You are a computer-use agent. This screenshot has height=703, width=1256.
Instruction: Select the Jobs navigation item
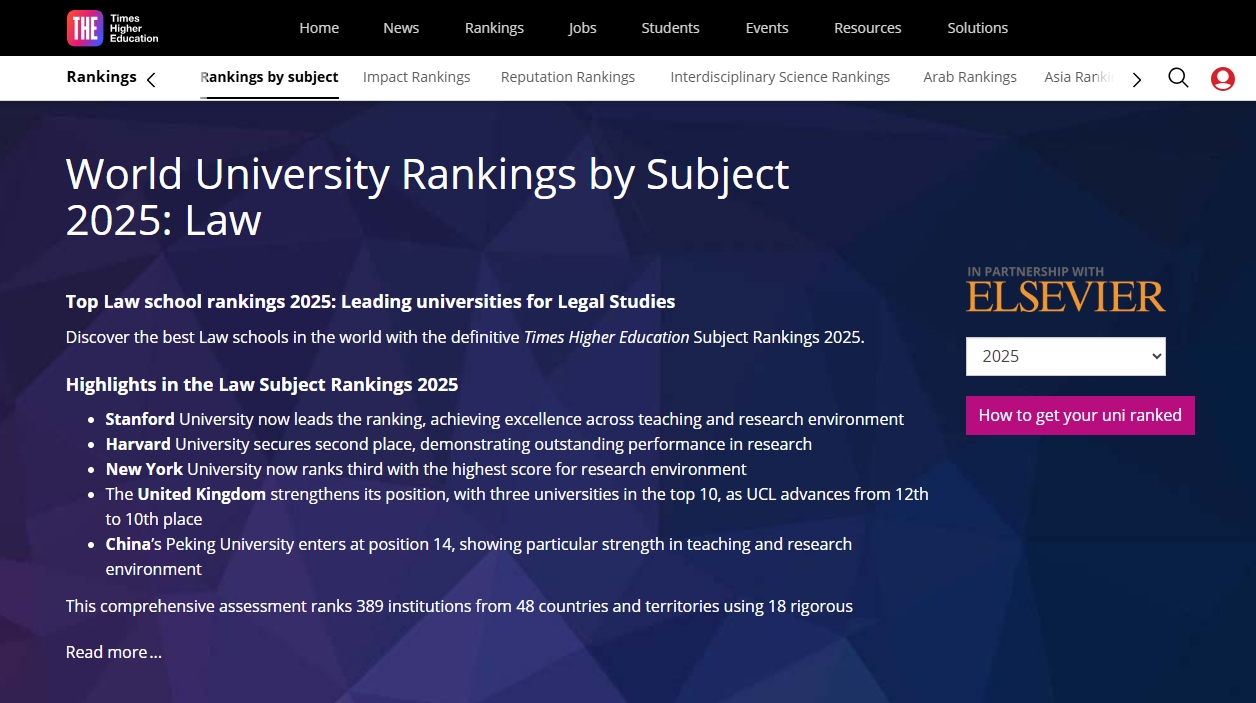(582, 28)
